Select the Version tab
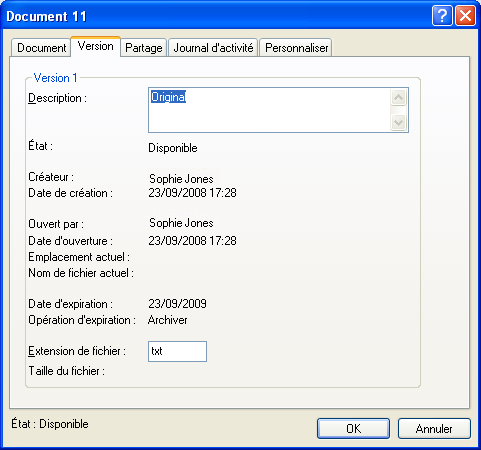This screenshot has width=481, height=450. [x=96, y=46]
